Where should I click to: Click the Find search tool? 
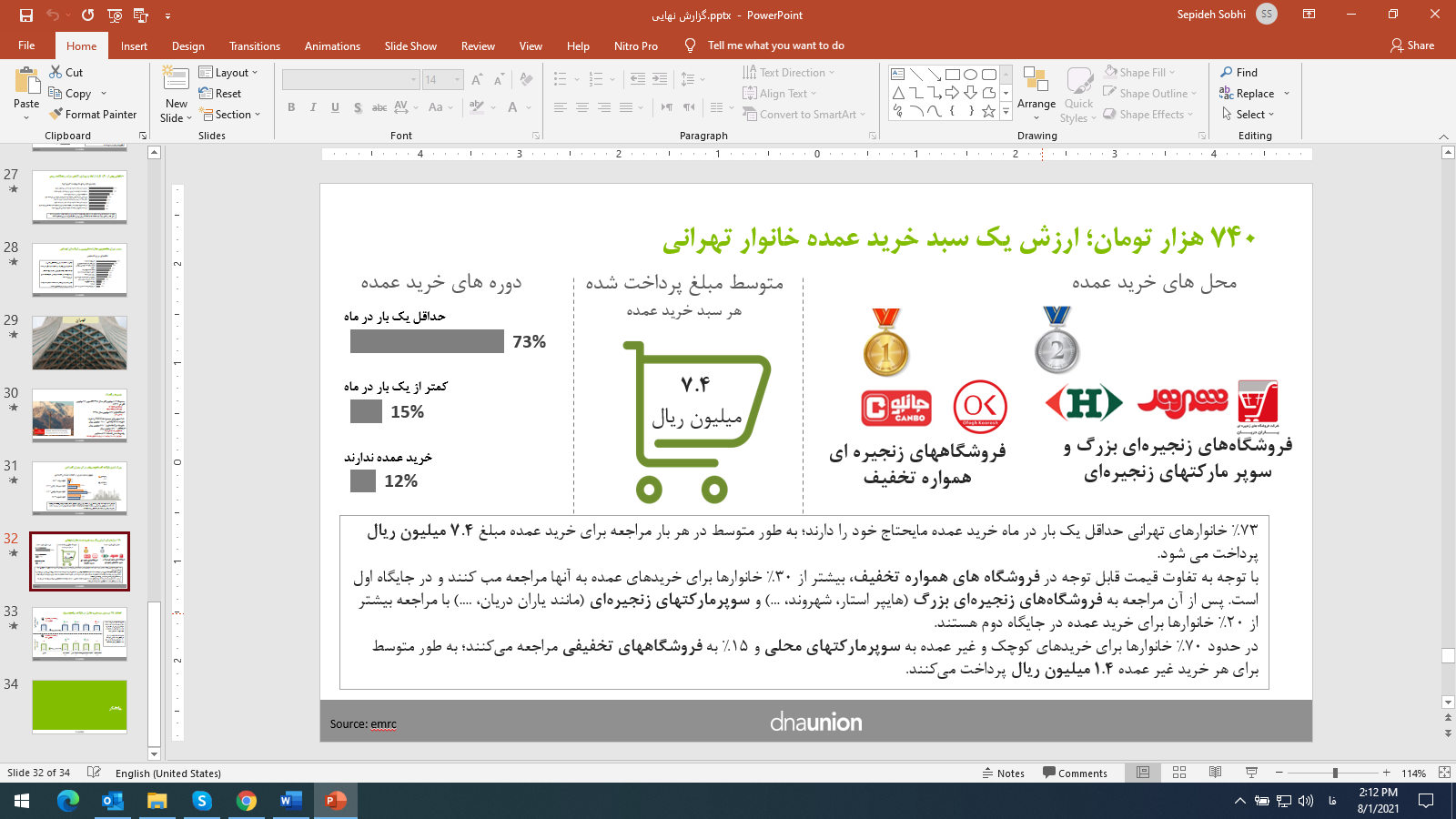(x=1239, y=73)
